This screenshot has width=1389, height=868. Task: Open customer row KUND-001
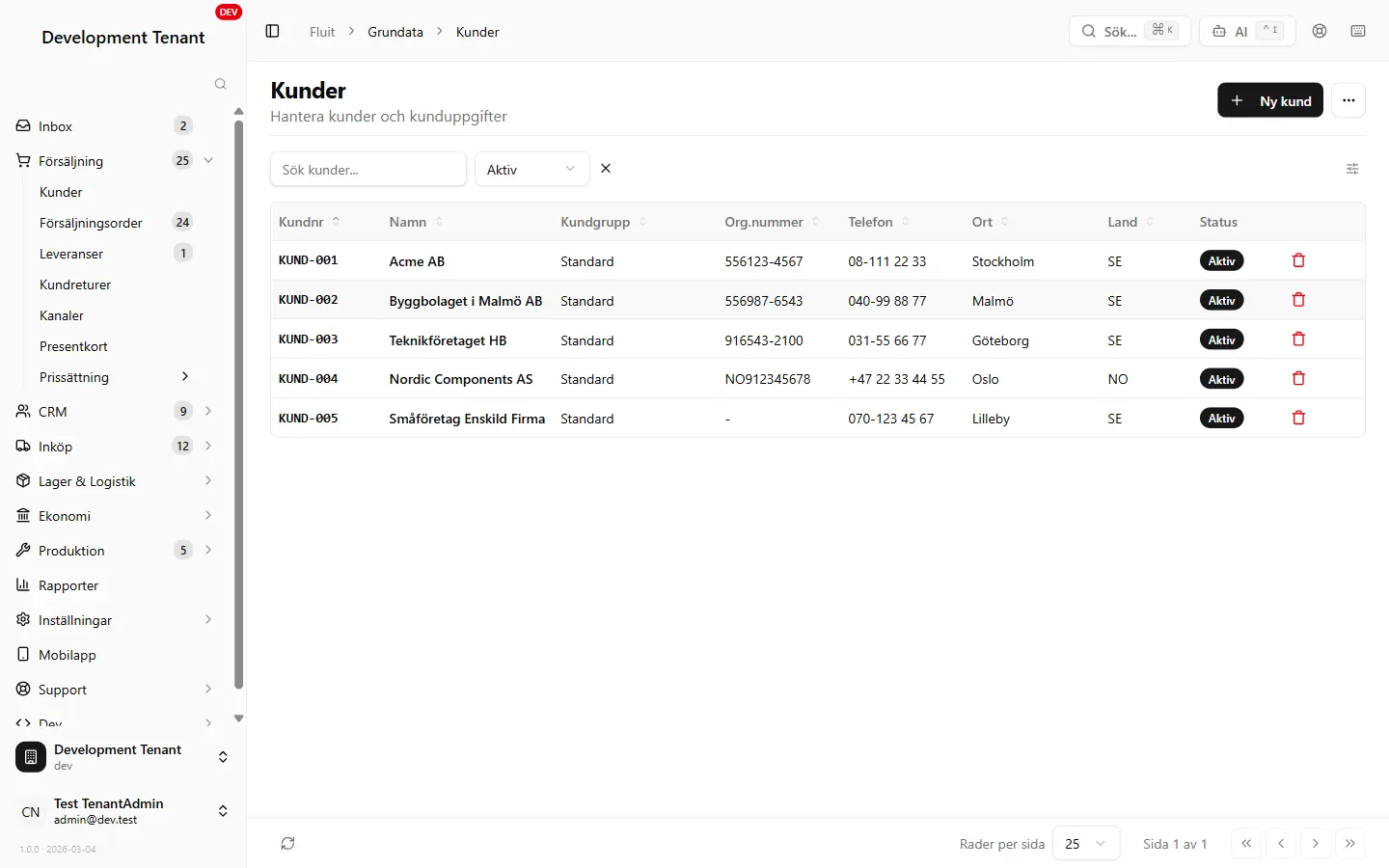pos(818,260)
